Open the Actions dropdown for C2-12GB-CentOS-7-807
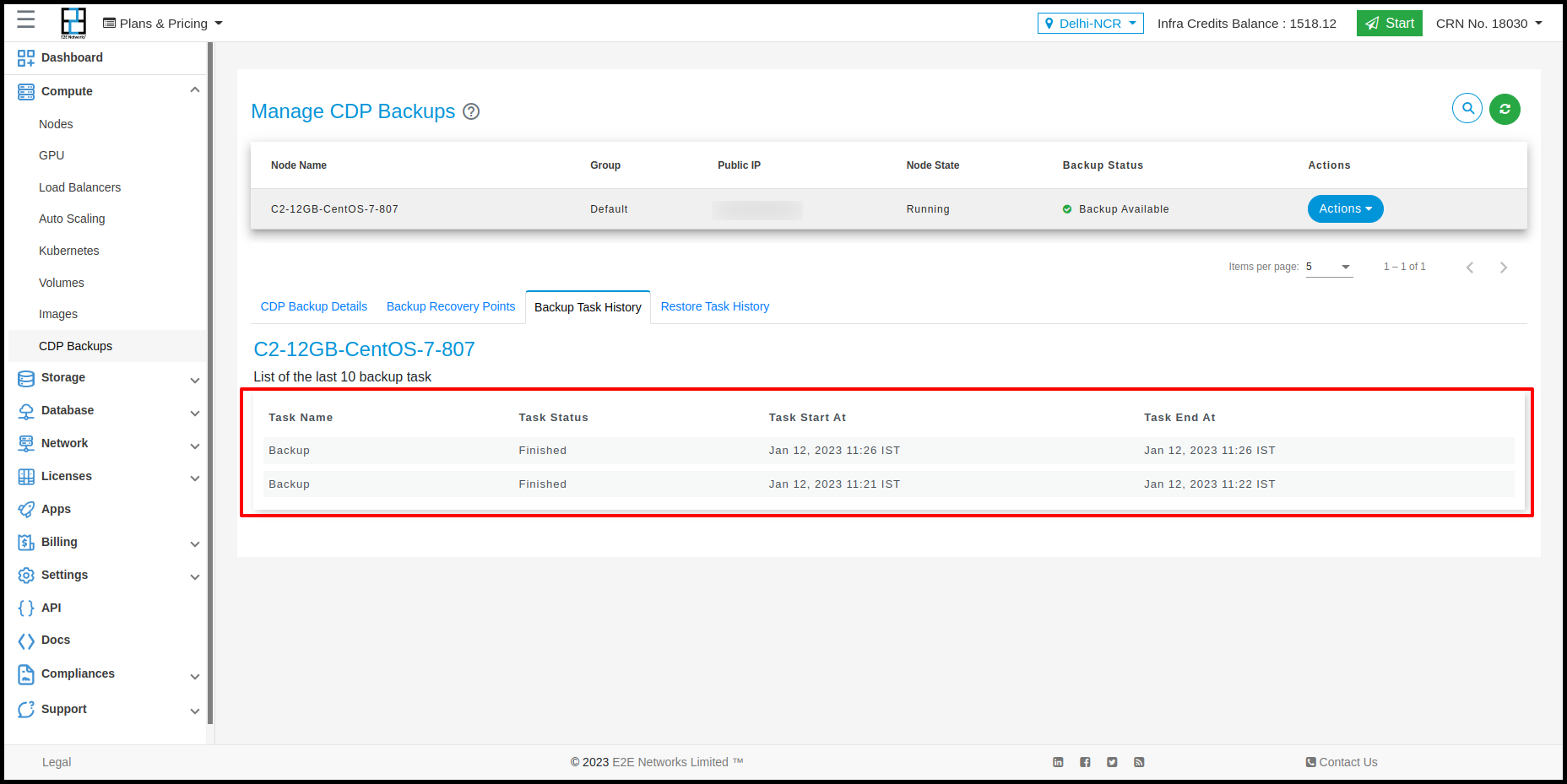This screenshot has height=784, width=1567. [1345, 208]
